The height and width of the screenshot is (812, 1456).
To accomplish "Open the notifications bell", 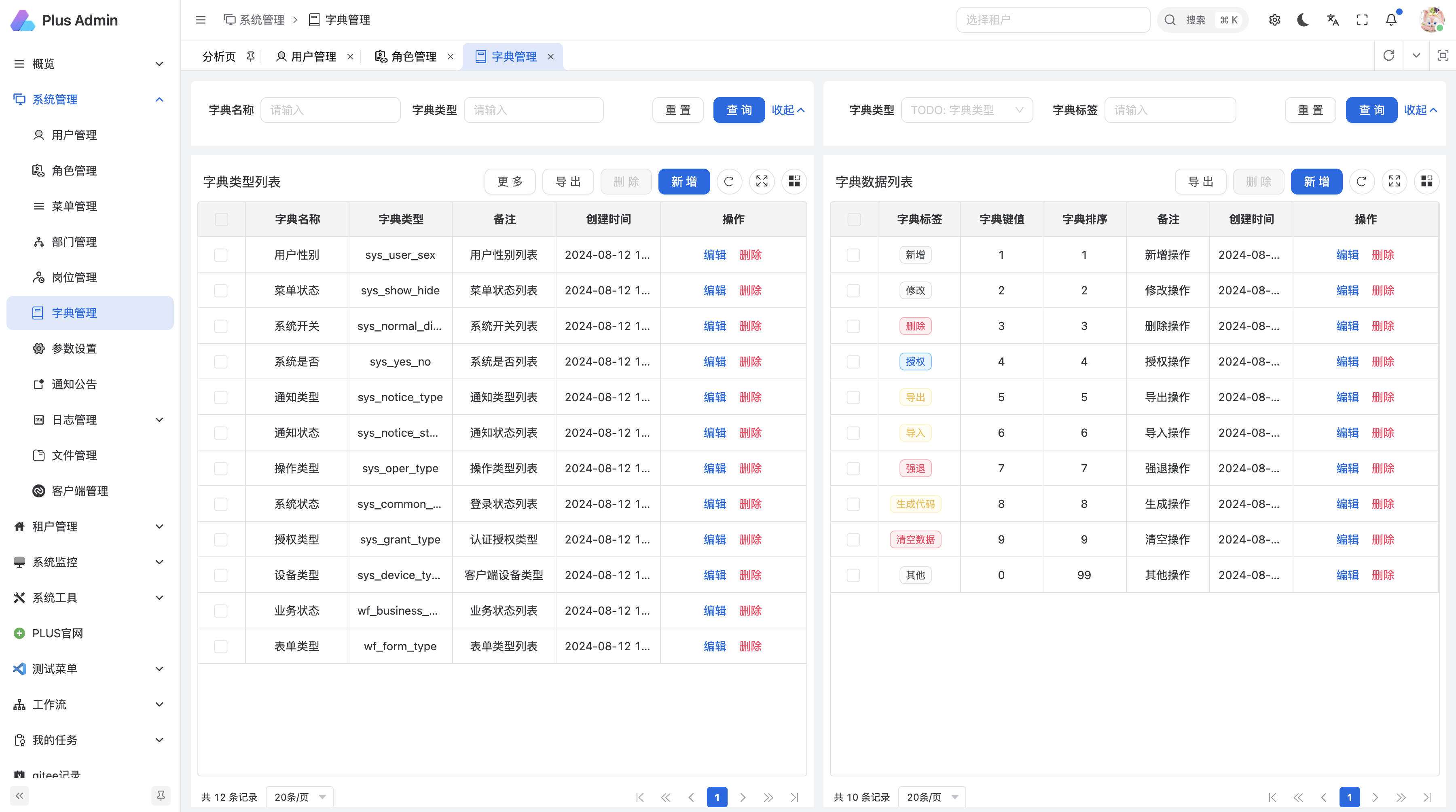I will 1391,20.
